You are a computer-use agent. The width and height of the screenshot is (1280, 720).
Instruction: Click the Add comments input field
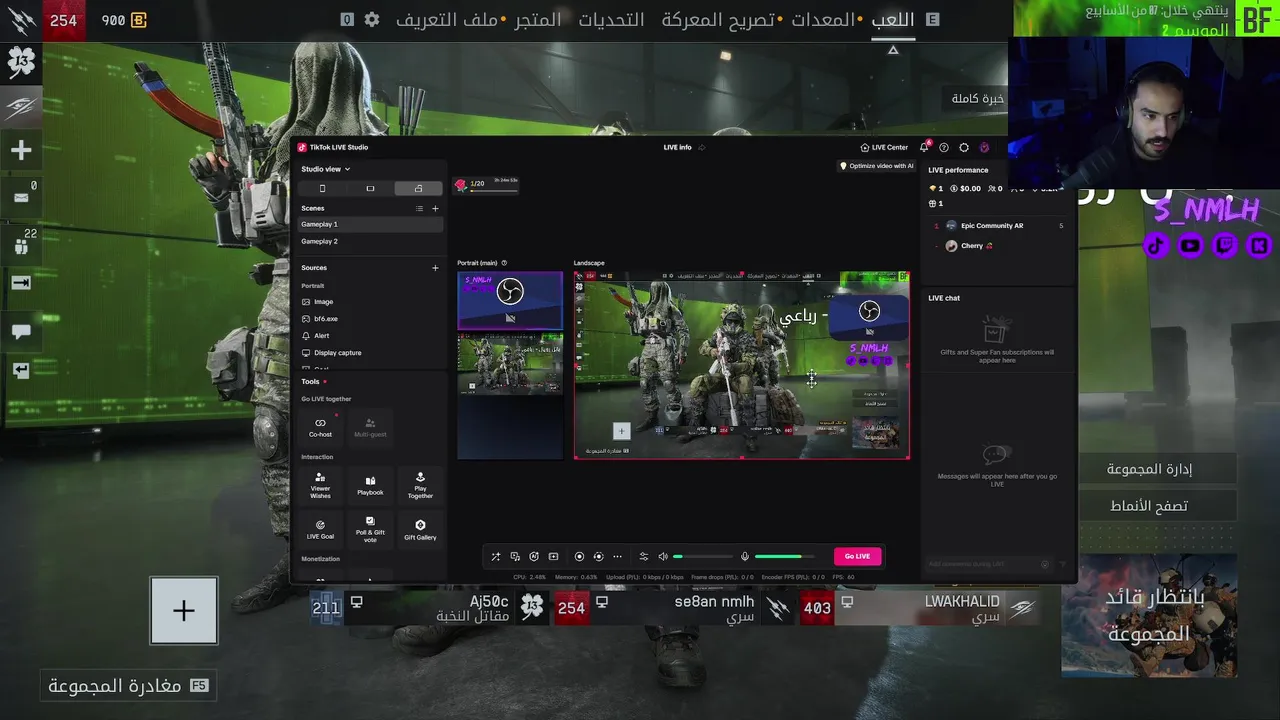pyautogui.click(x=990, y=564)
